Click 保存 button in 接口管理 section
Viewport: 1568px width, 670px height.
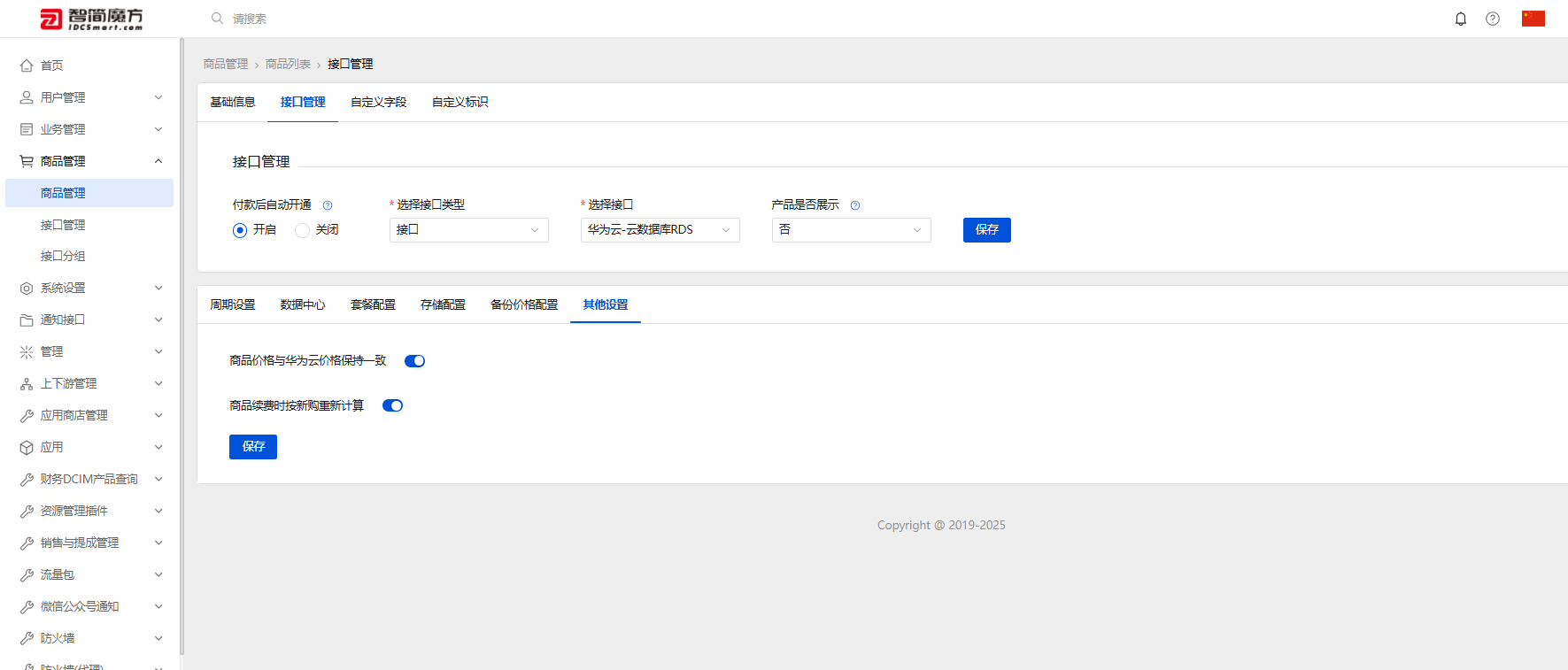[987, 230]
